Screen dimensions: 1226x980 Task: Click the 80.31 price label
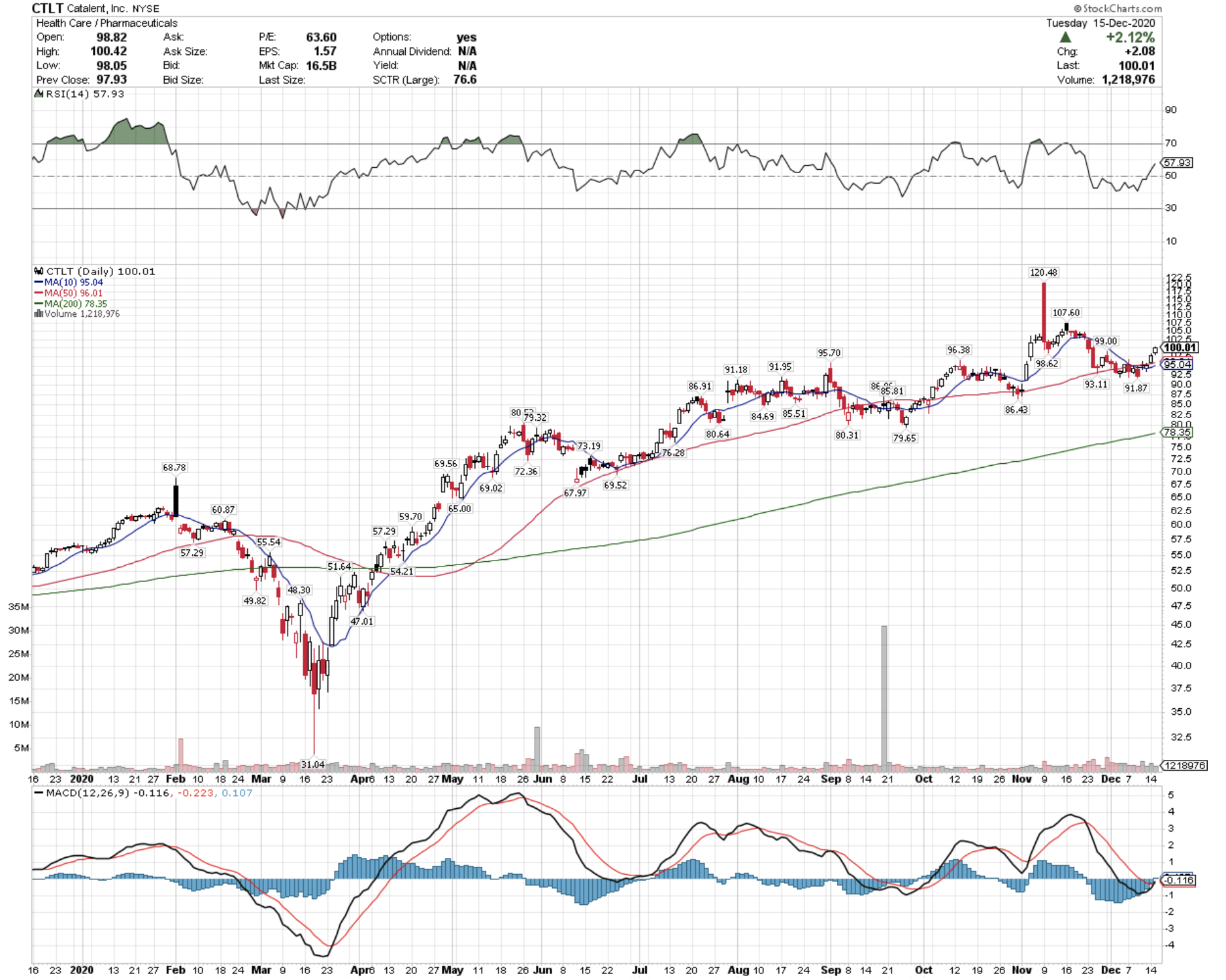point(847,435)
